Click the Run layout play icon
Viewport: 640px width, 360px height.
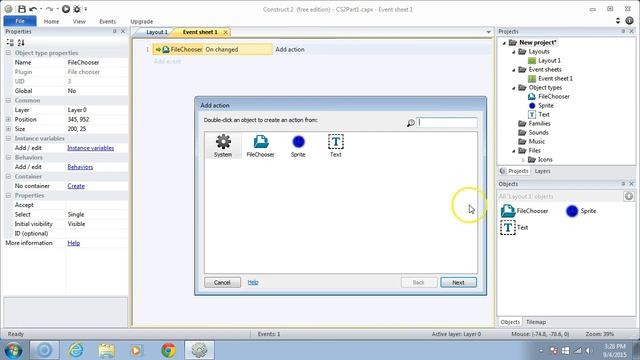66,9
